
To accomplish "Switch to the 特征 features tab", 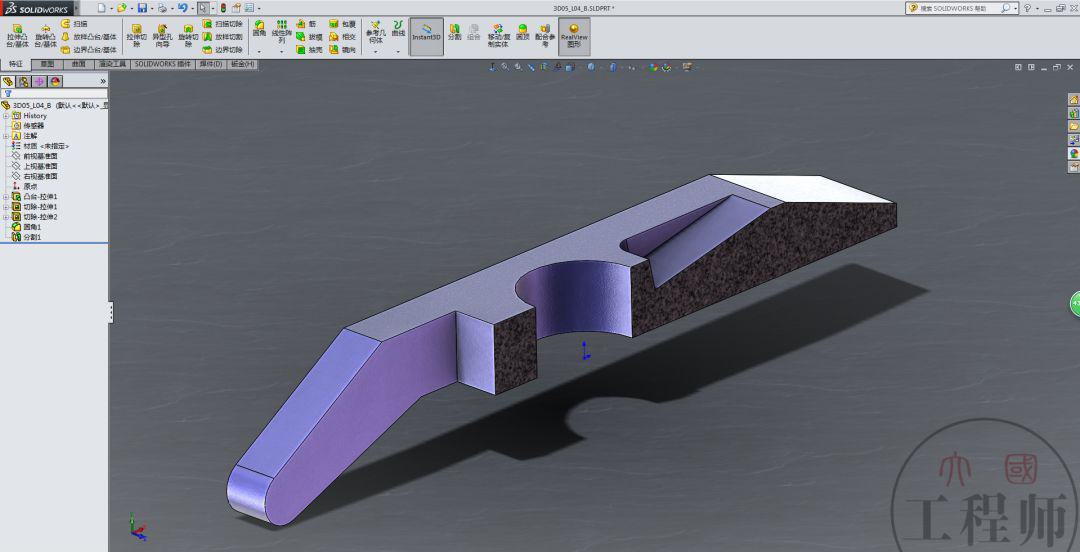I will [x=16, y=64].
